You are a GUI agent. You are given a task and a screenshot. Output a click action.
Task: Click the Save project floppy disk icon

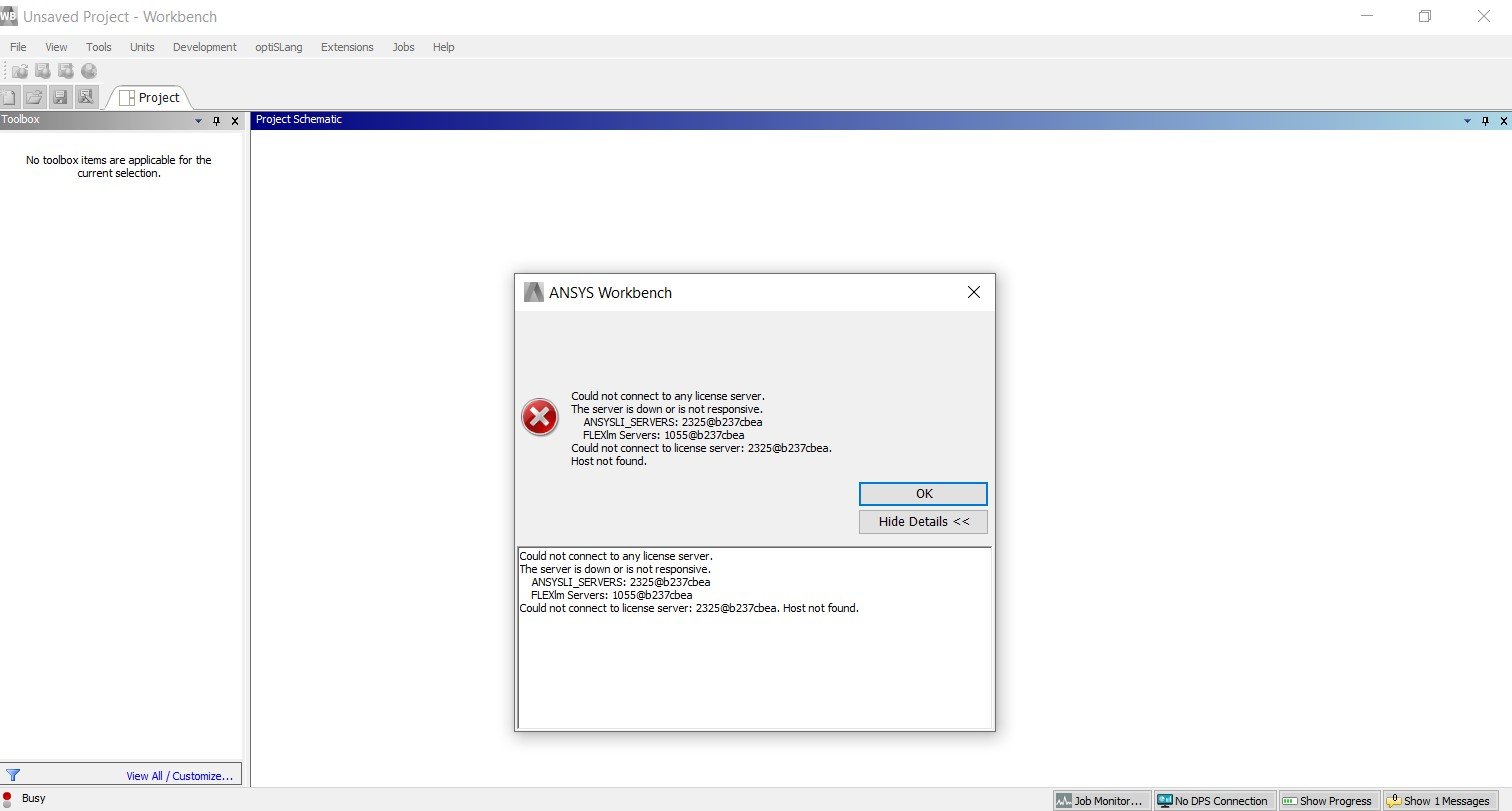60,97
